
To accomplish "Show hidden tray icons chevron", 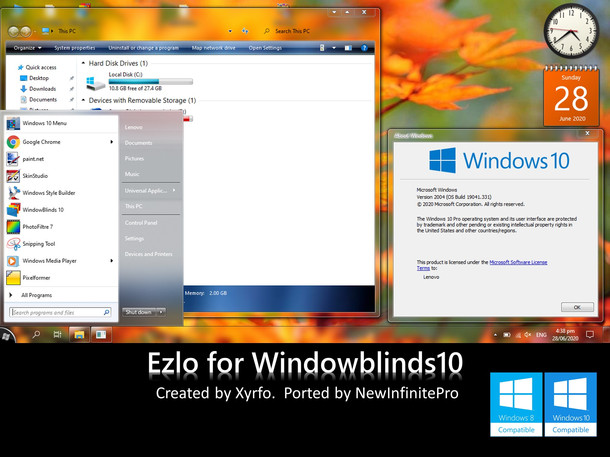I will coord(495,335).
